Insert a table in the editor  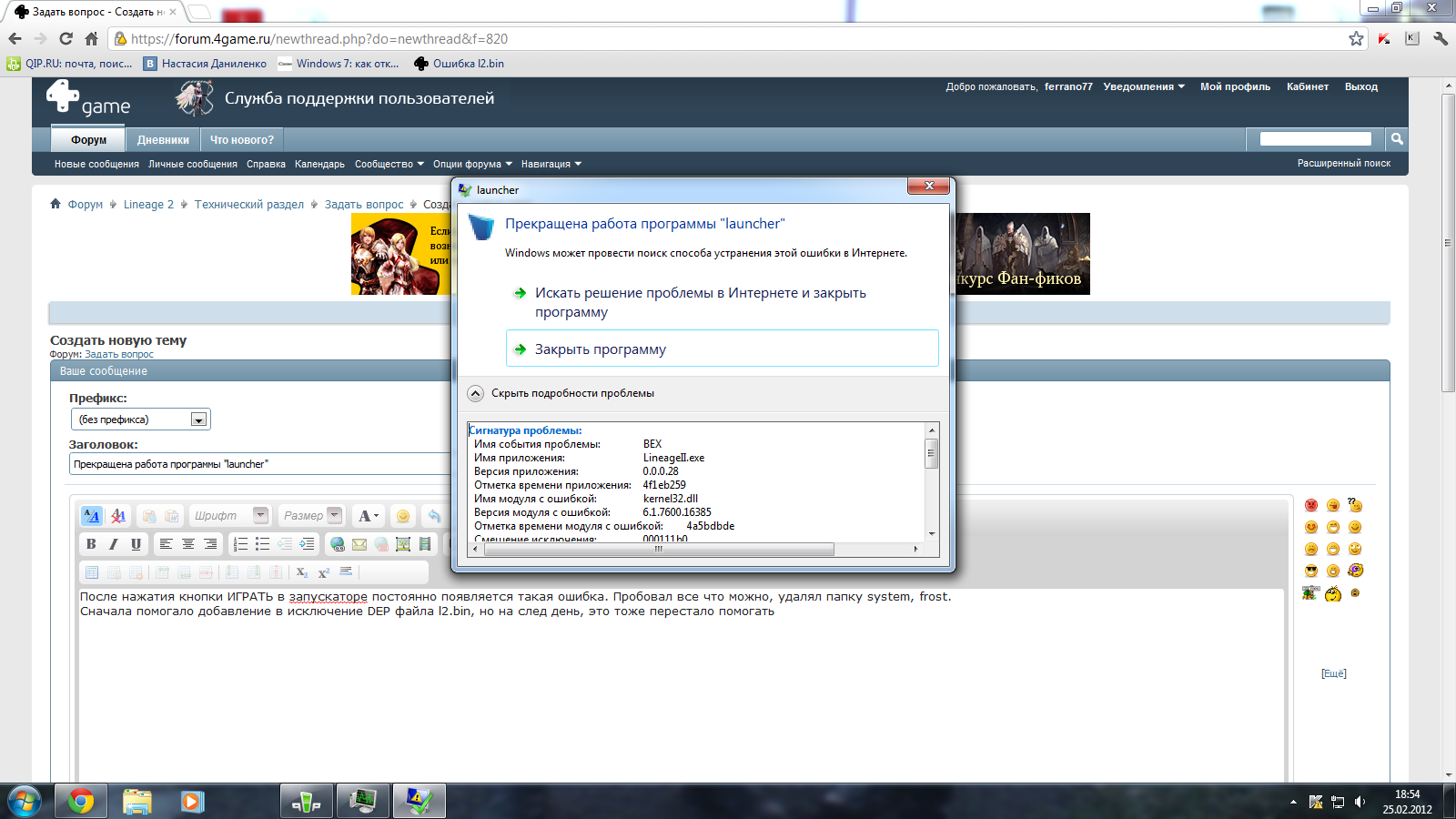tap(92, 572)
